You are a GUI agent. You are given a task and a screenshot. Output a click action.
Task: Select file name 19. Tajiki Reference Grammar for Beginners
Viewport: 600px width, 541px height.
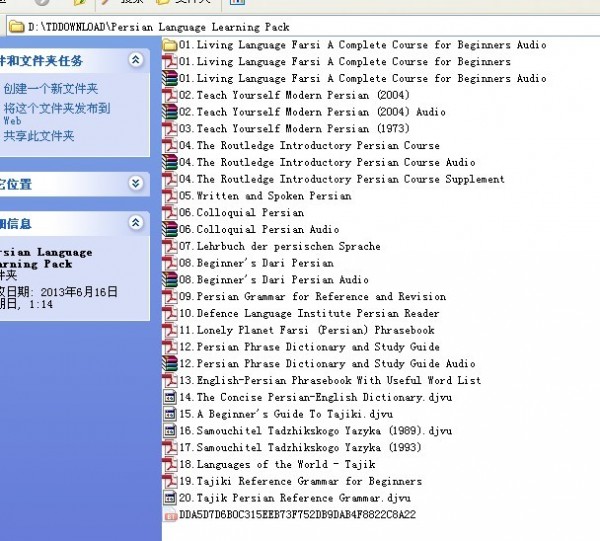tap(300, 481)
